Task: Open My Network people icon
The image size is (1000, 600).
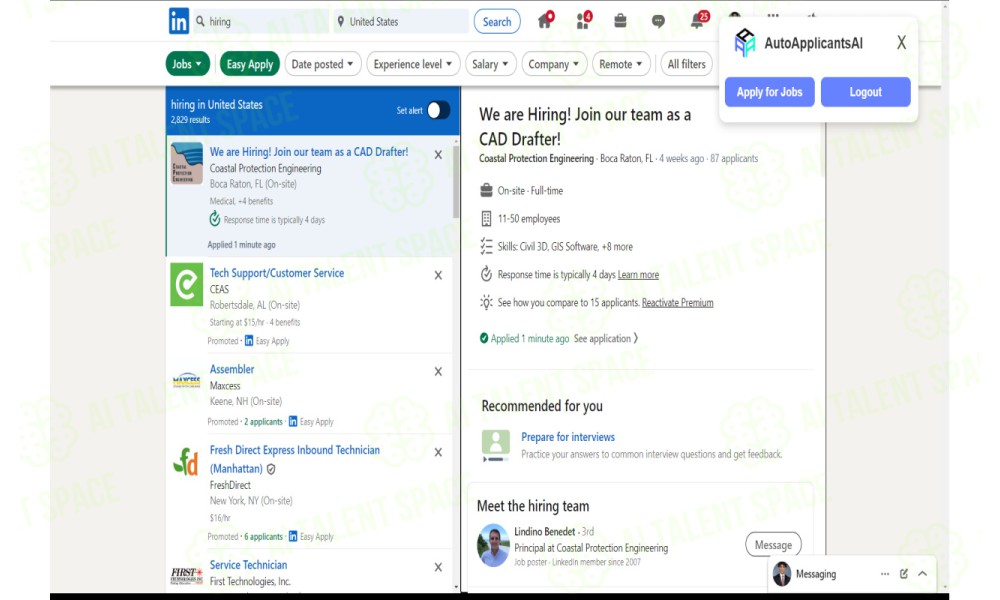Action: [583, 21]
